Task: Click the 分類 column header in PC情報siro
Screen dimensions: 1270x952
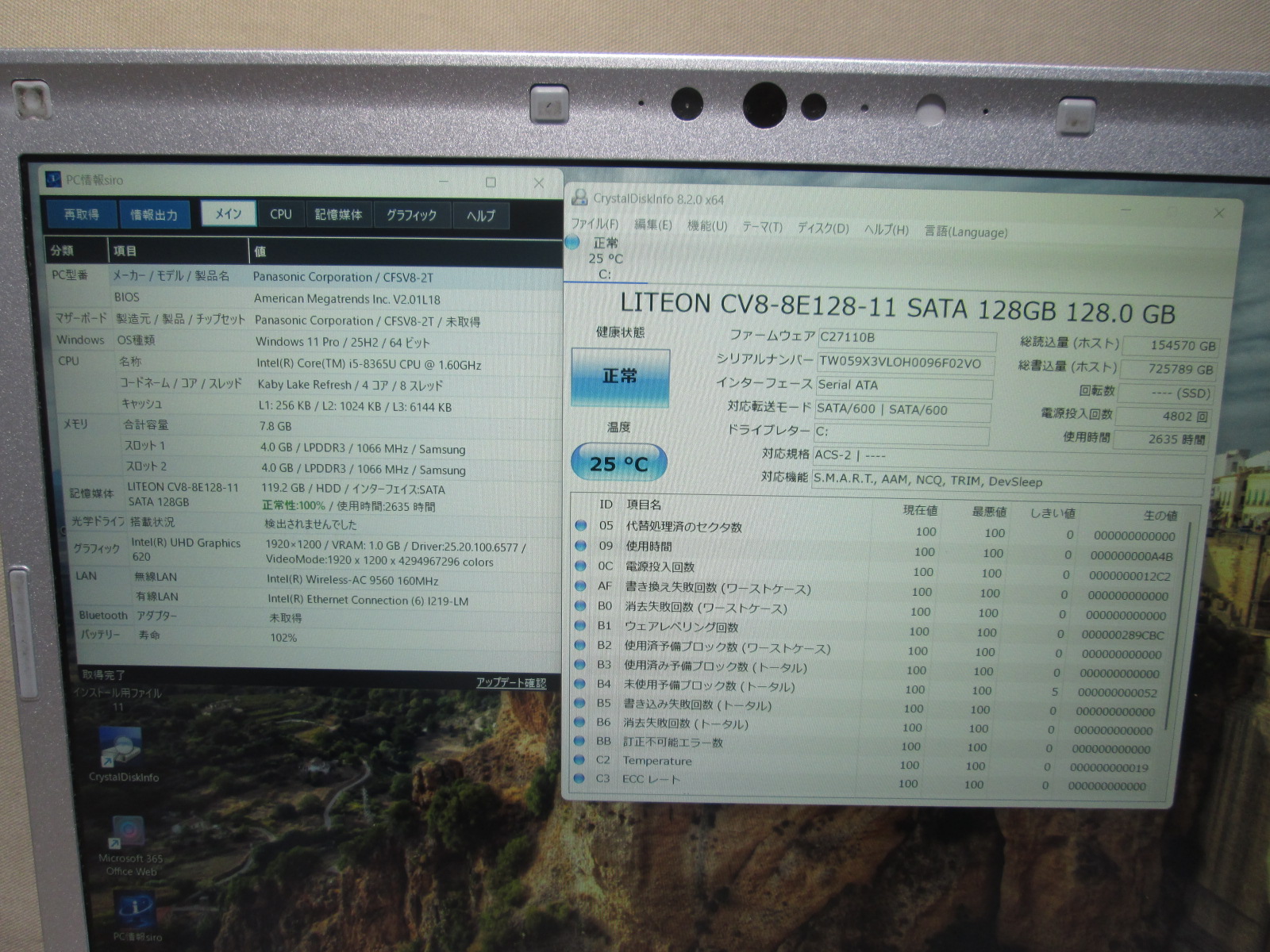Action: (x=77, y=251)
